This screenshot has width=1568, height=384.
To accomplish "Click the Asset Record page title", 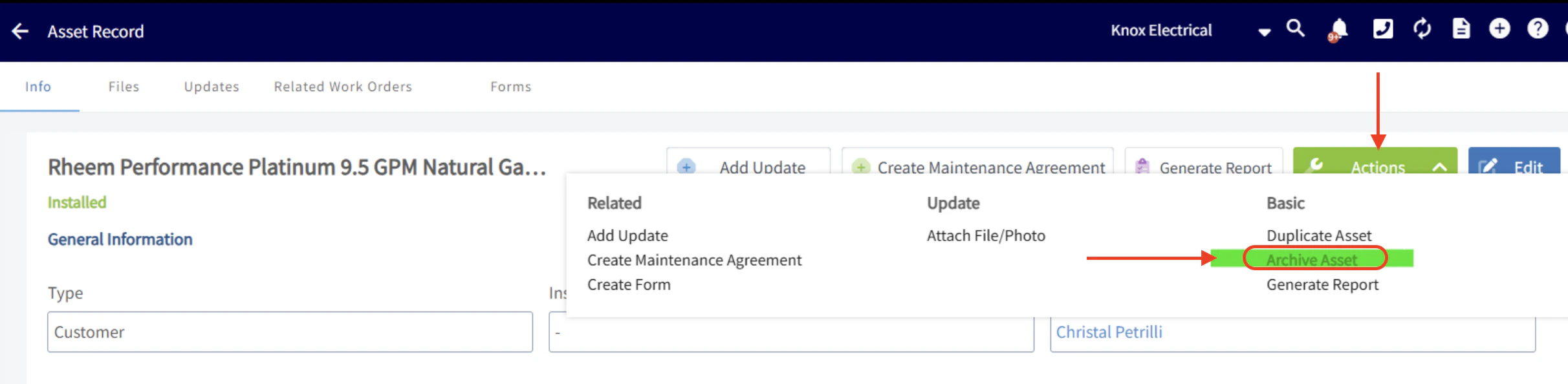I will click(96, 31).
